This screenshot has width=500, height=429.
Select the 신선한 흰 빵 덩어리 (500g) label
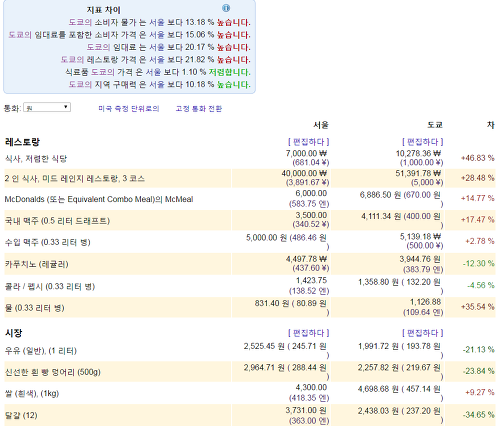click(x=53, y=372)
